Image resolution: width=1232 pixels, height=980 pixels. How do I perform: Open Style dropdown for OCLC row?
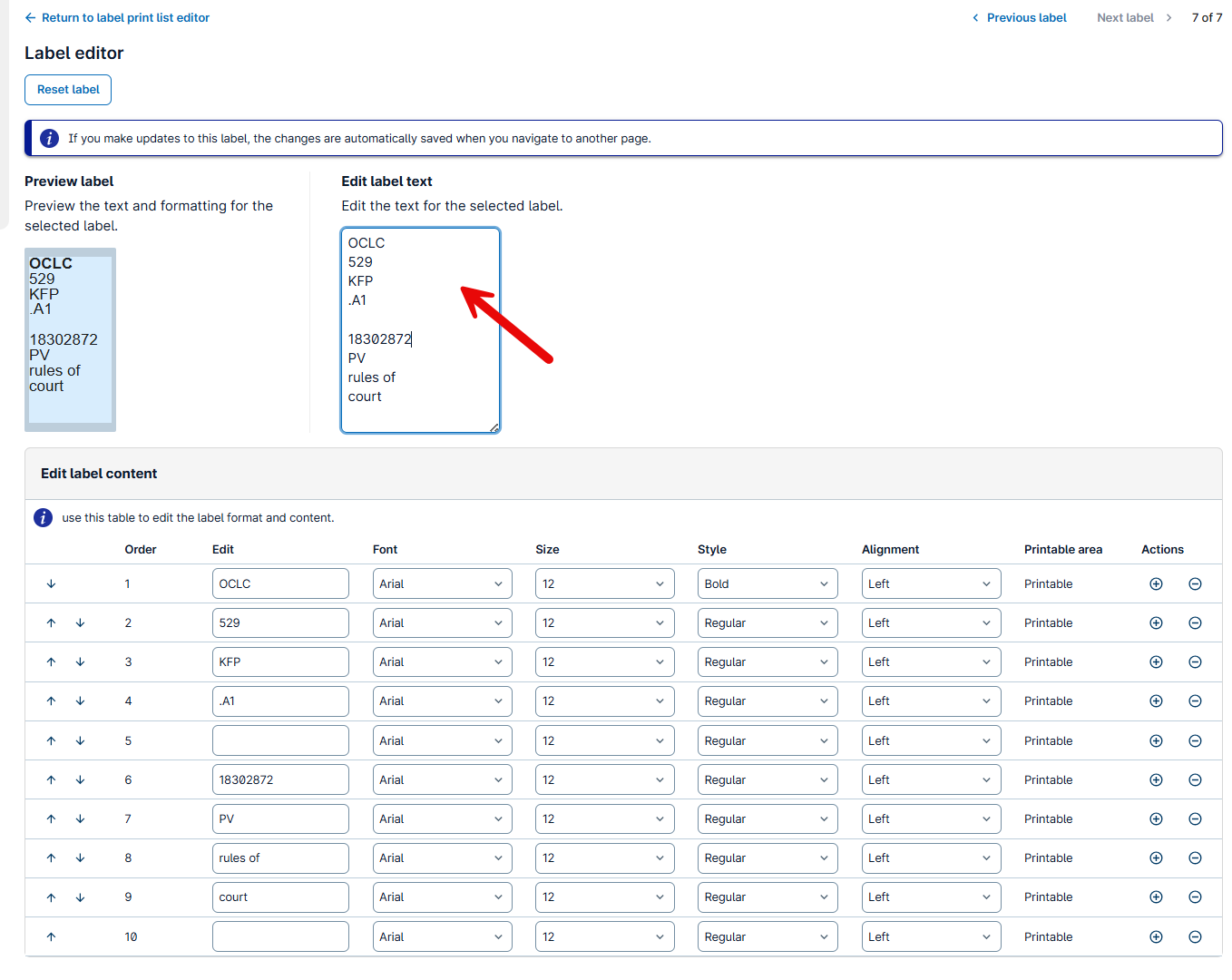[x=767, y=584]
